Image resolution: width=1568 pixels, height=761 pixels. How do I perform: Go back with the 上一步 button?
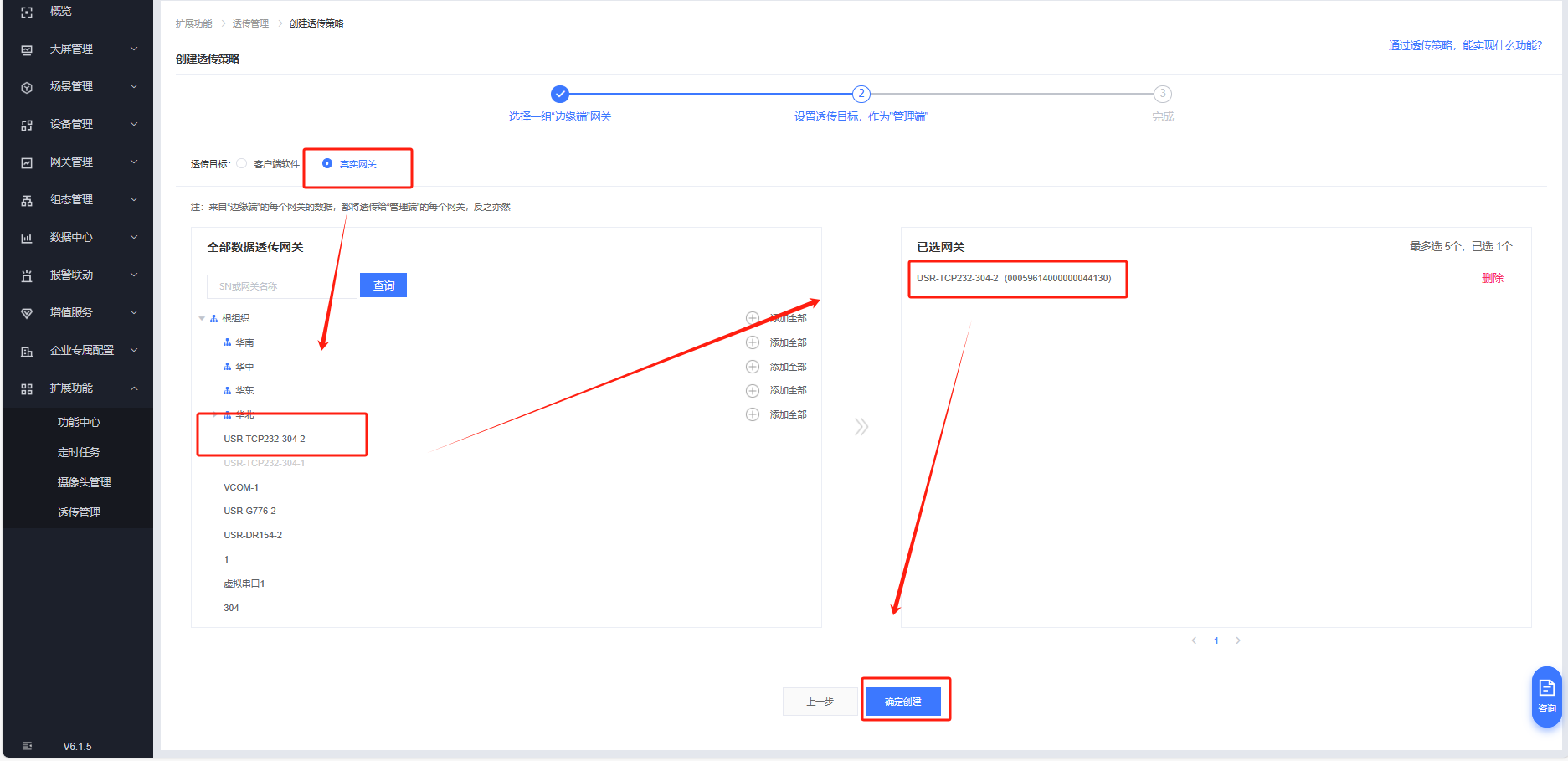[820, 702]
